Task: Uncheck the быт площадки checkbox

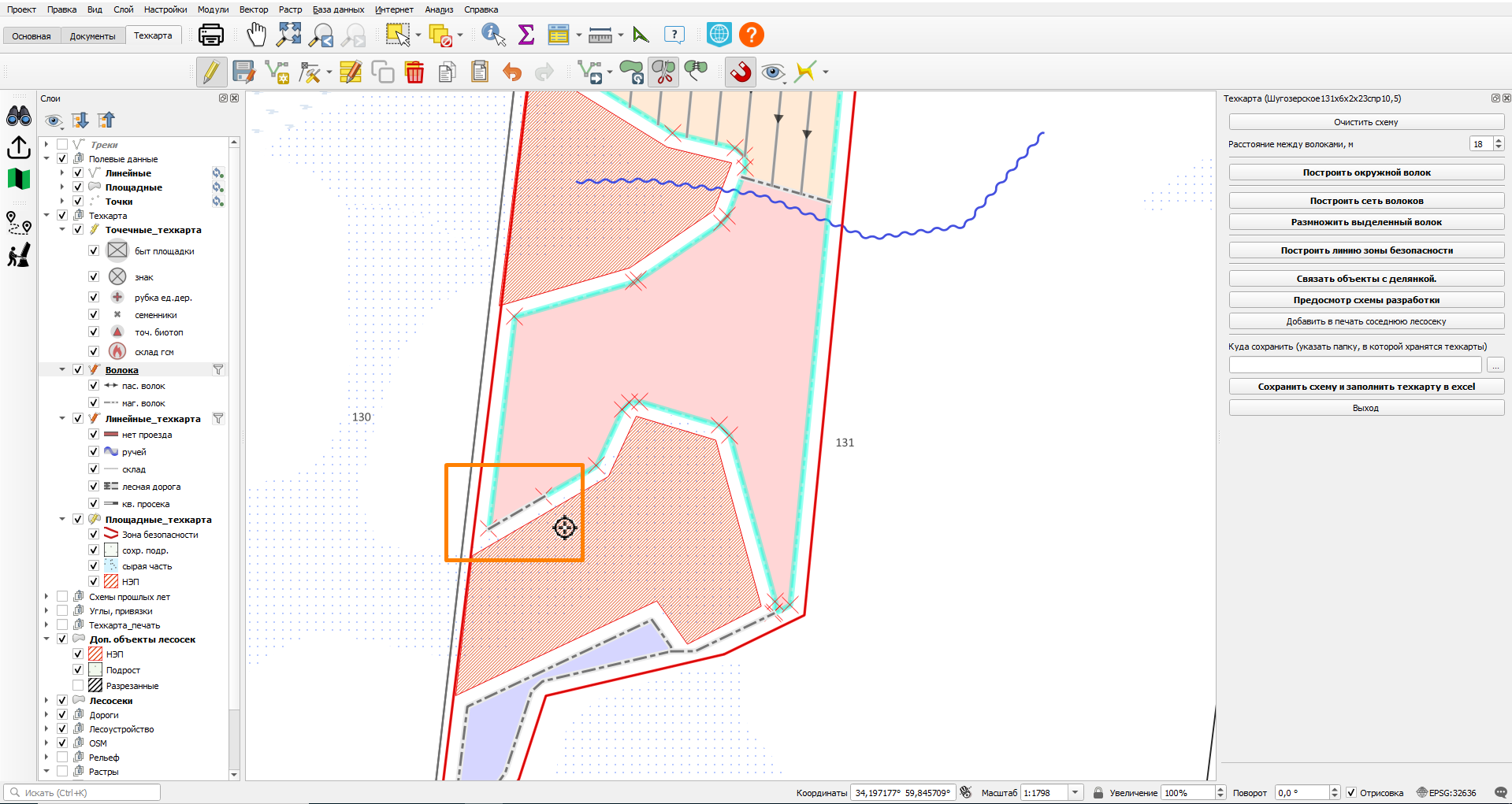Action: pos(94,251)
